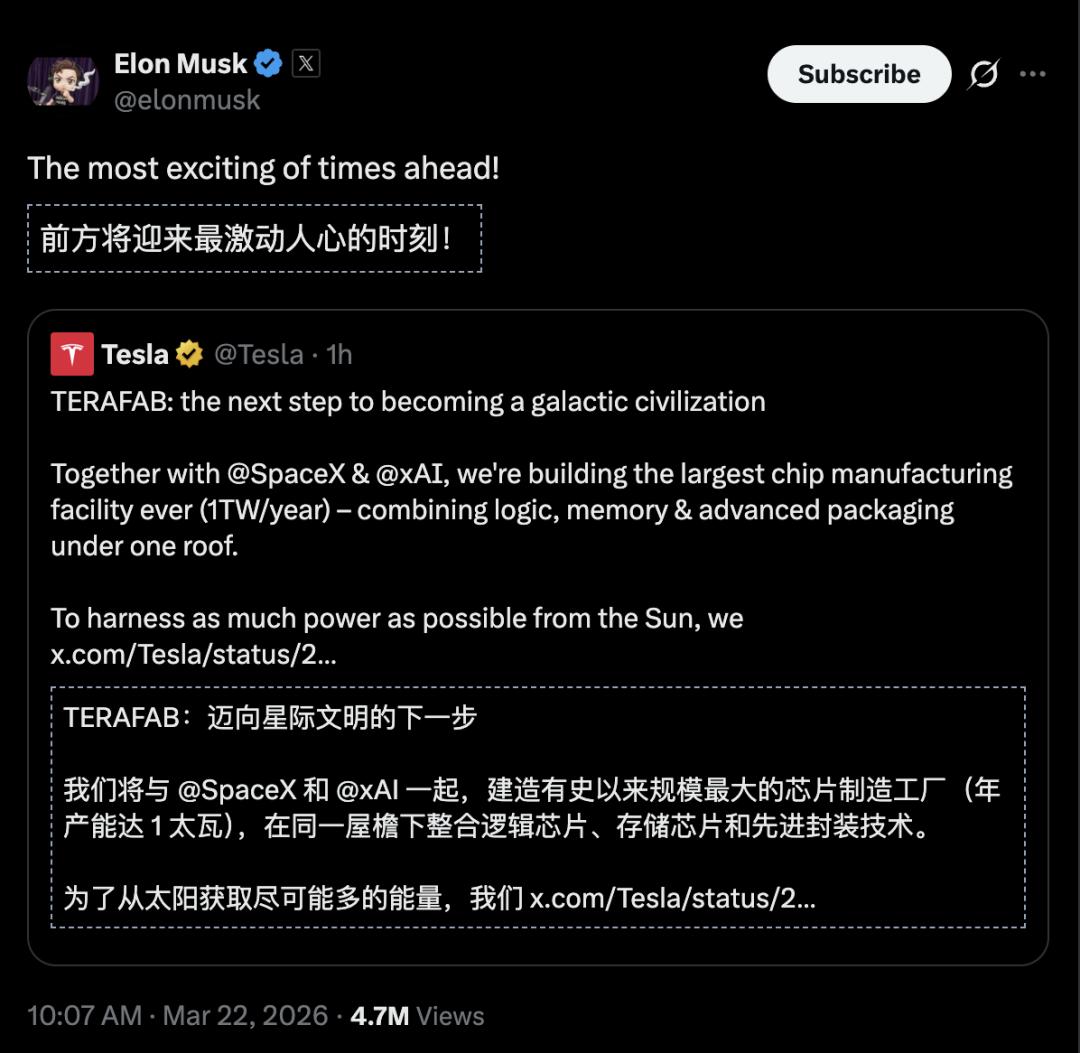
Task: Click the tweet text 'The most exciting of times ahead!'
Action: pos(262,167)
